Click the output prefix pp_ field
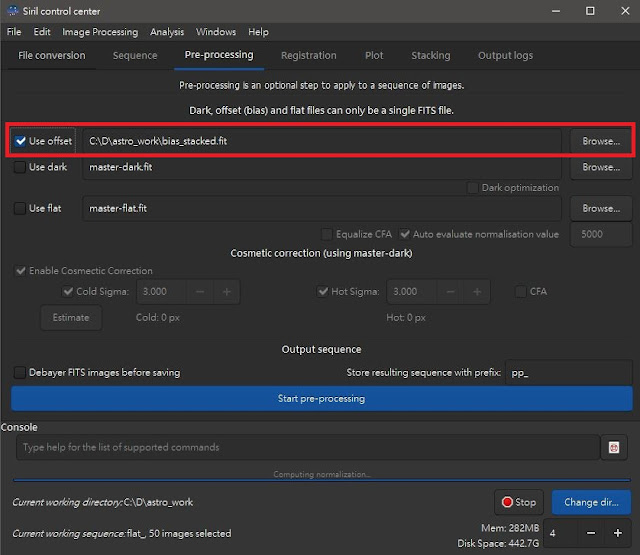640x555 pixels. [569, 373]
